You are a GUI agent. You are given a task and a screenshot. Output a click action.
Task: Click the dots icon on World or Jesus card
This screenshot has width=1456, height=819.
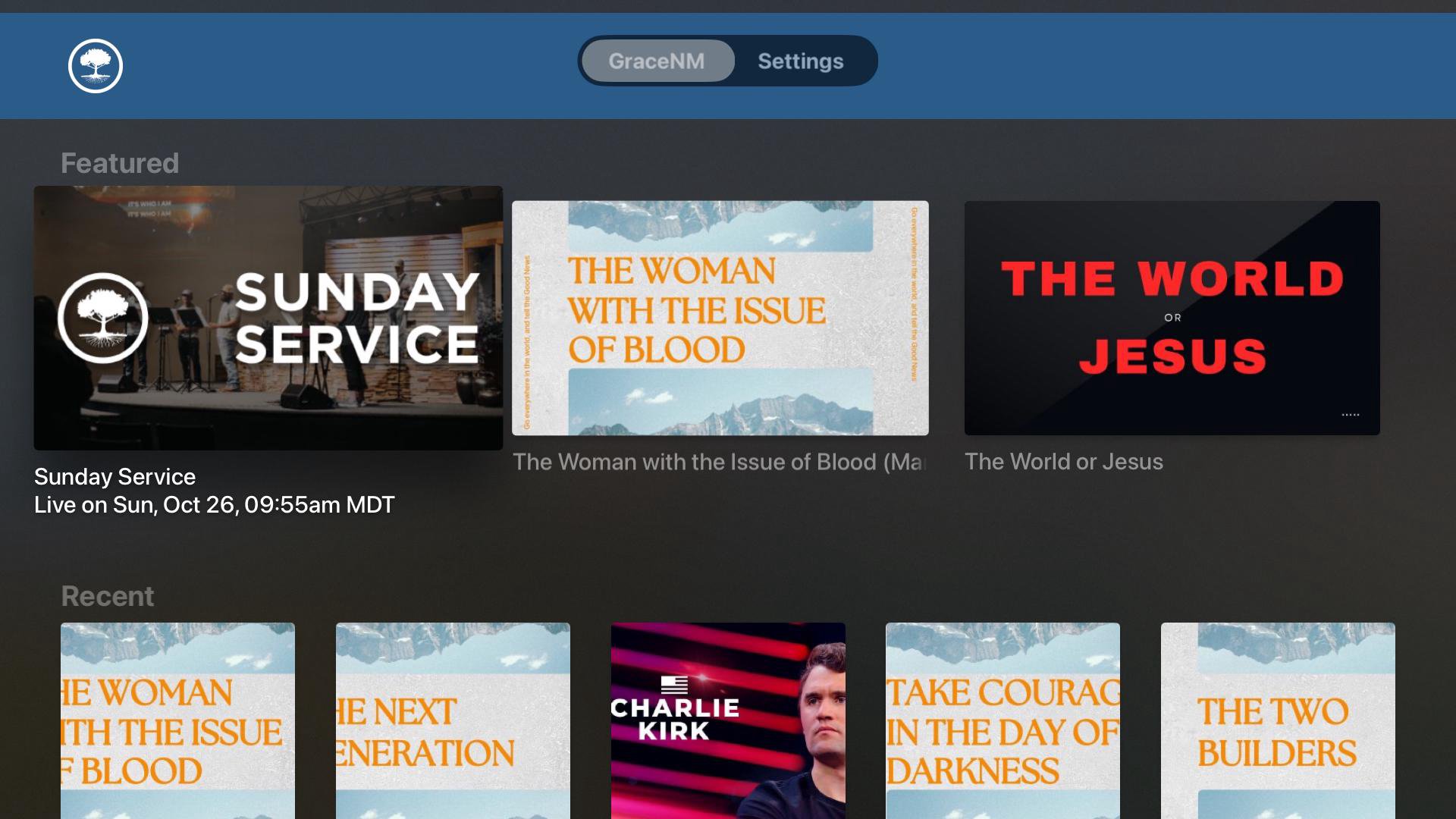(x=1350, y=415)
